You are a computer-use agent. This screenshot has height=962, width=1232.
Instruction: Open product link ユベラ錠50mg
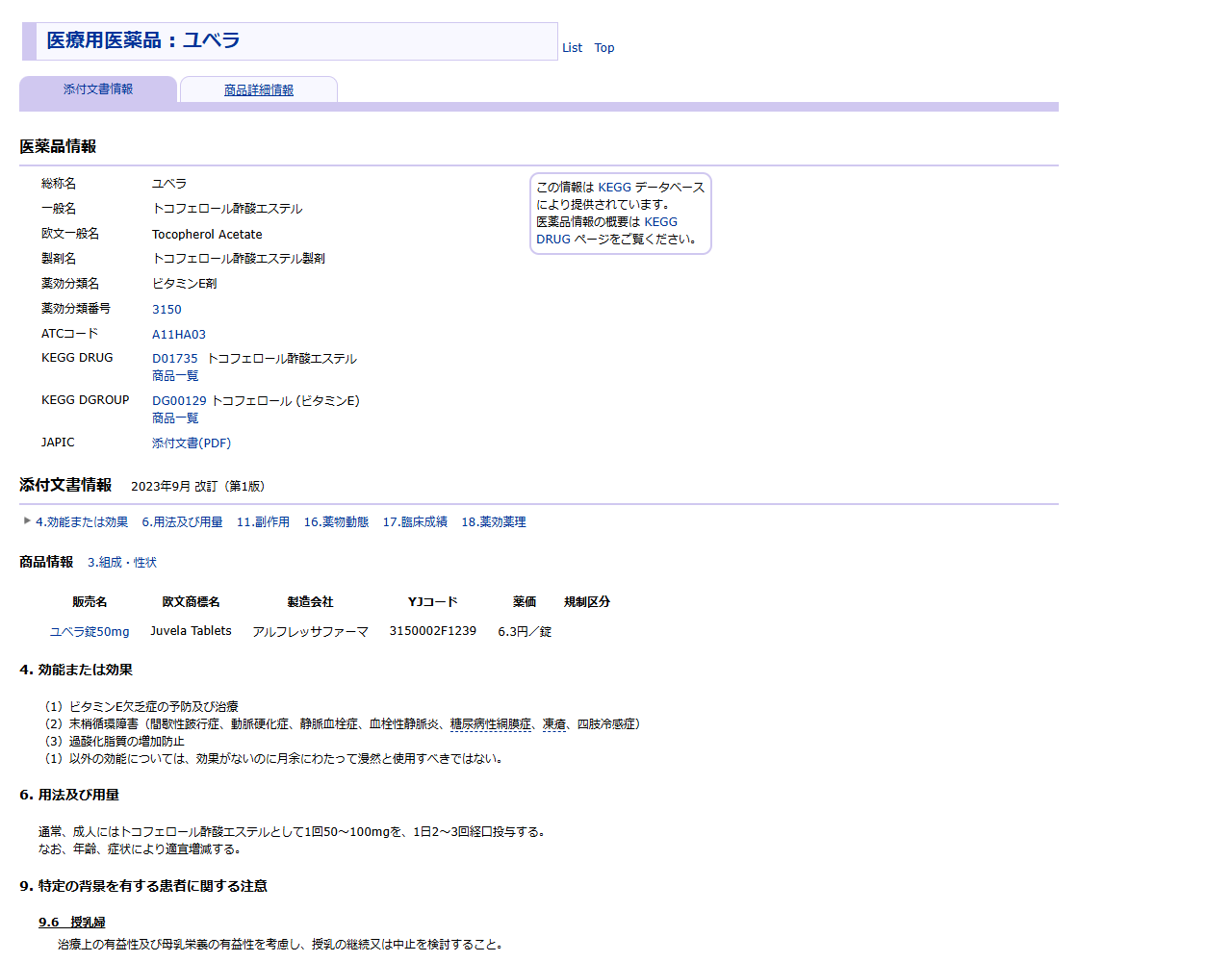coord(90,631)
